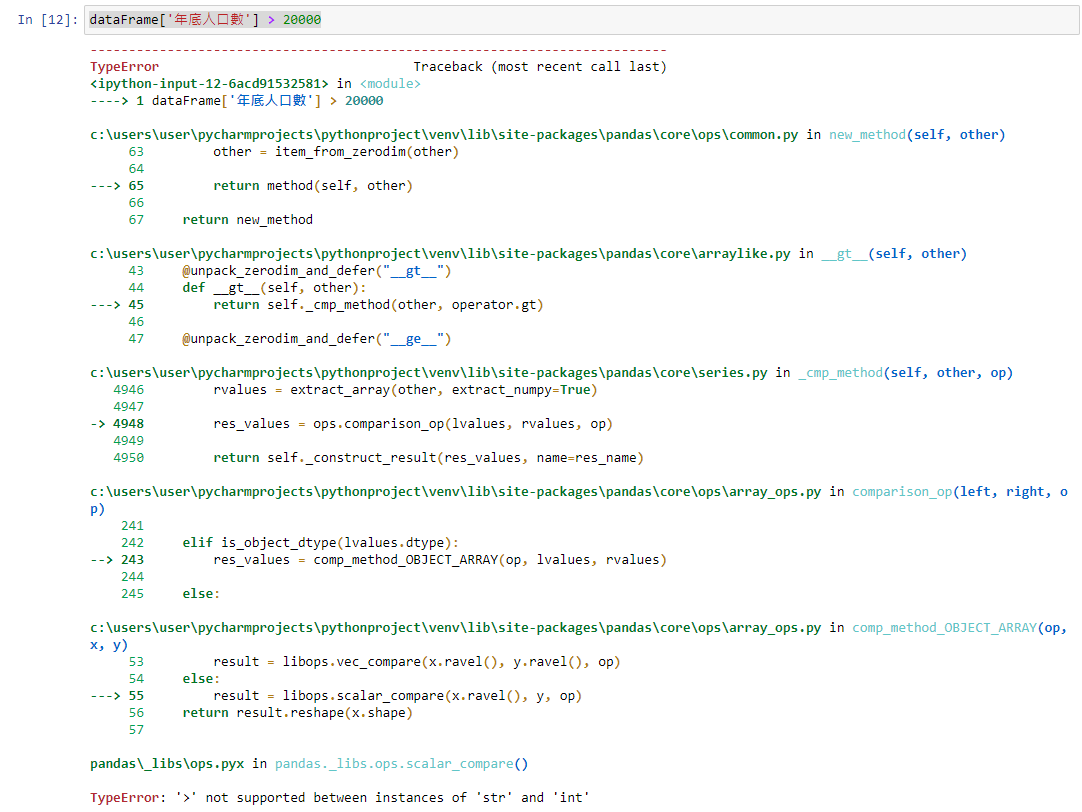This screenshot has height=812, width=1082.
Task: Click line 44 'def __gt__(self, other):'
Action: 275,288
